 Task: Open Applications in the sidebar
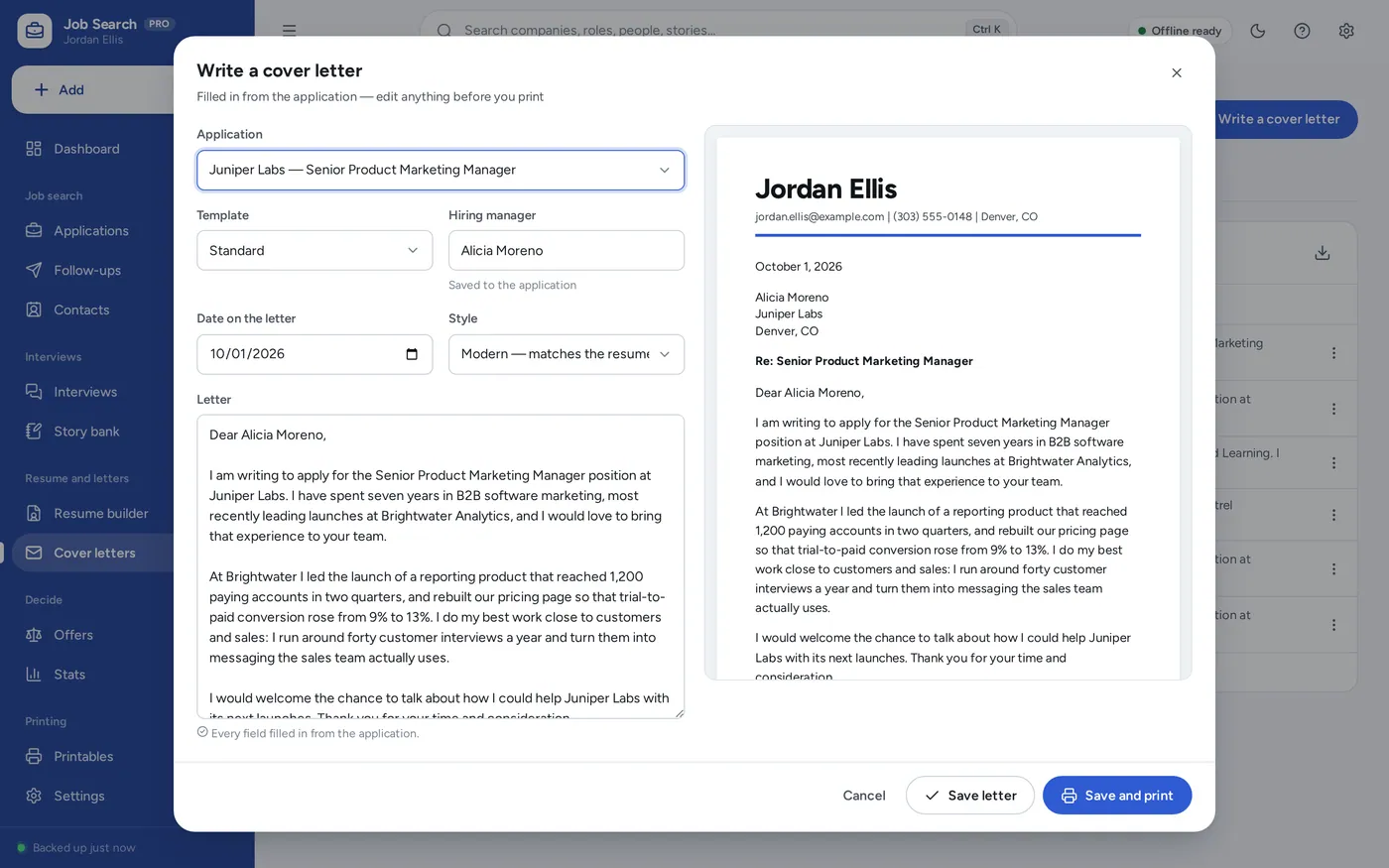tap(90, 230)
